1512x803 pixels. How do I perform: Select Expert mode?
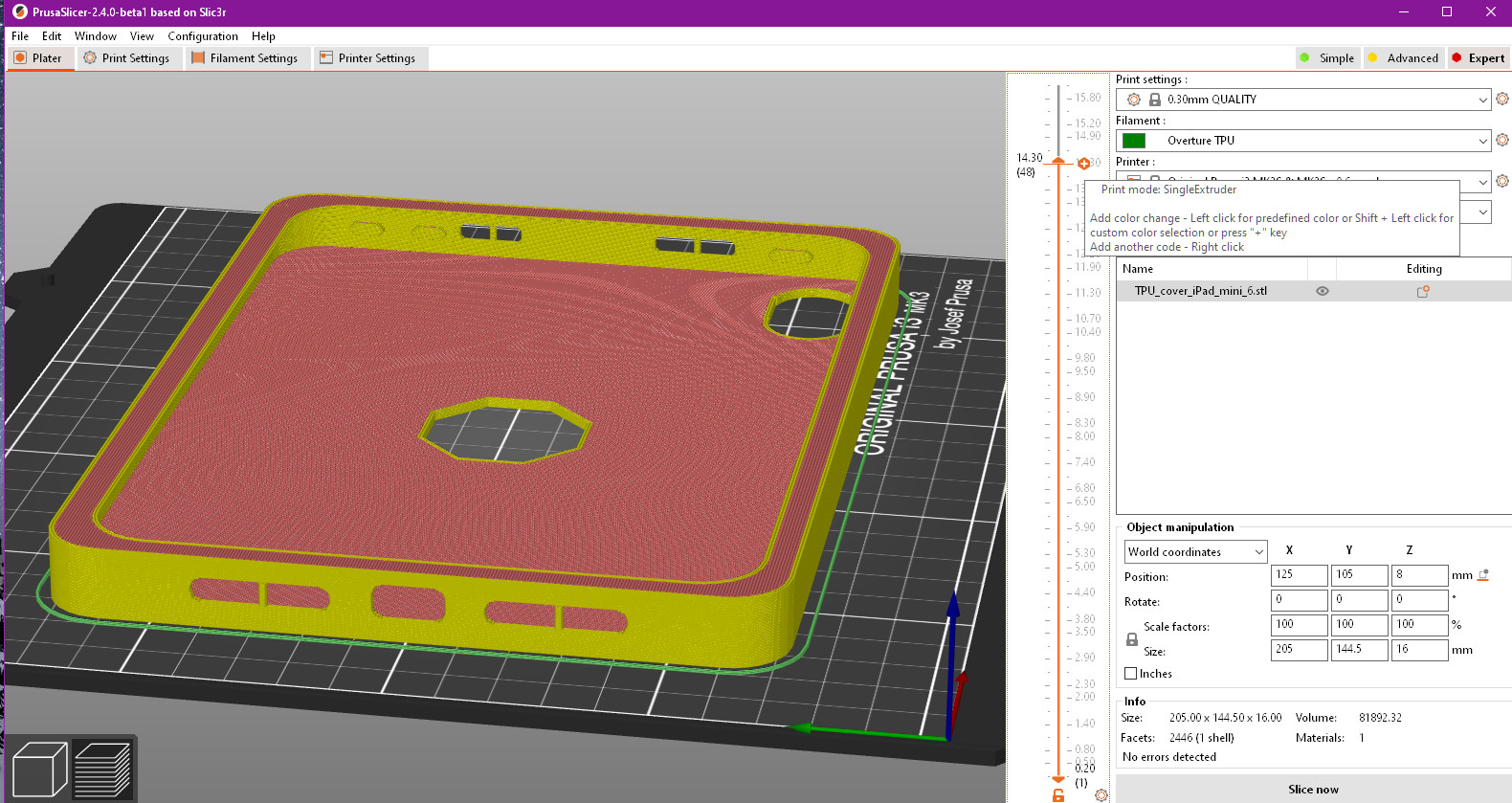click(1479, 58)
